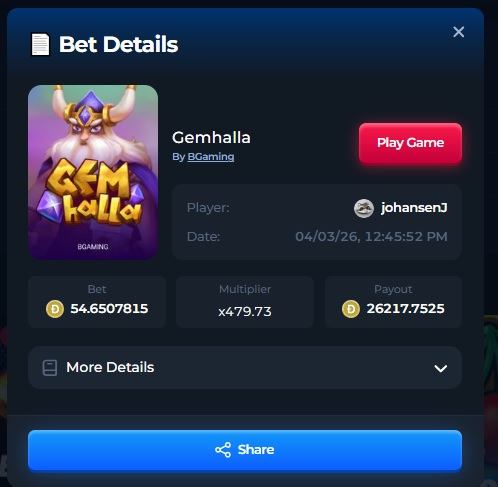Image resolution: width=498 pixels, height=487 pixels.
Task: Click the Play Game button
Action: coord(410,143)
